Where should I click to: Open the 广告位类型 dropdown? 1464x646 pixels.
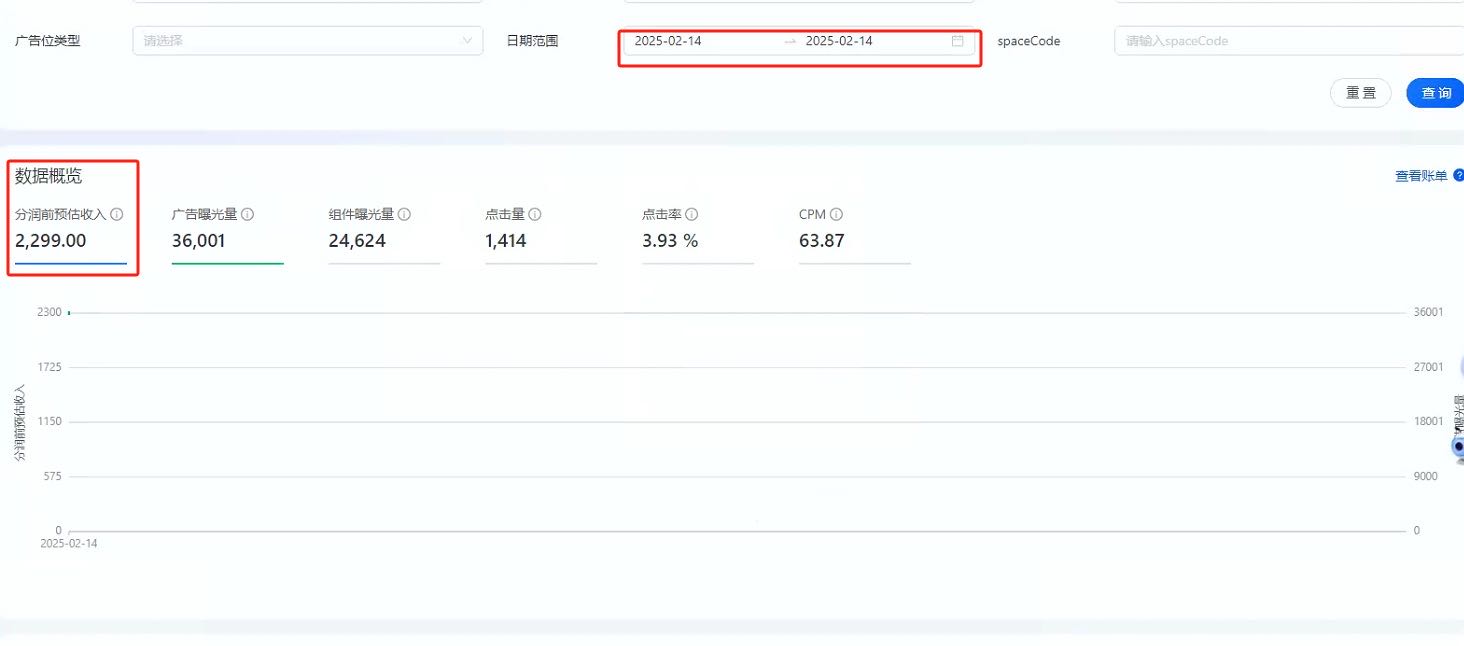[308, 41]
